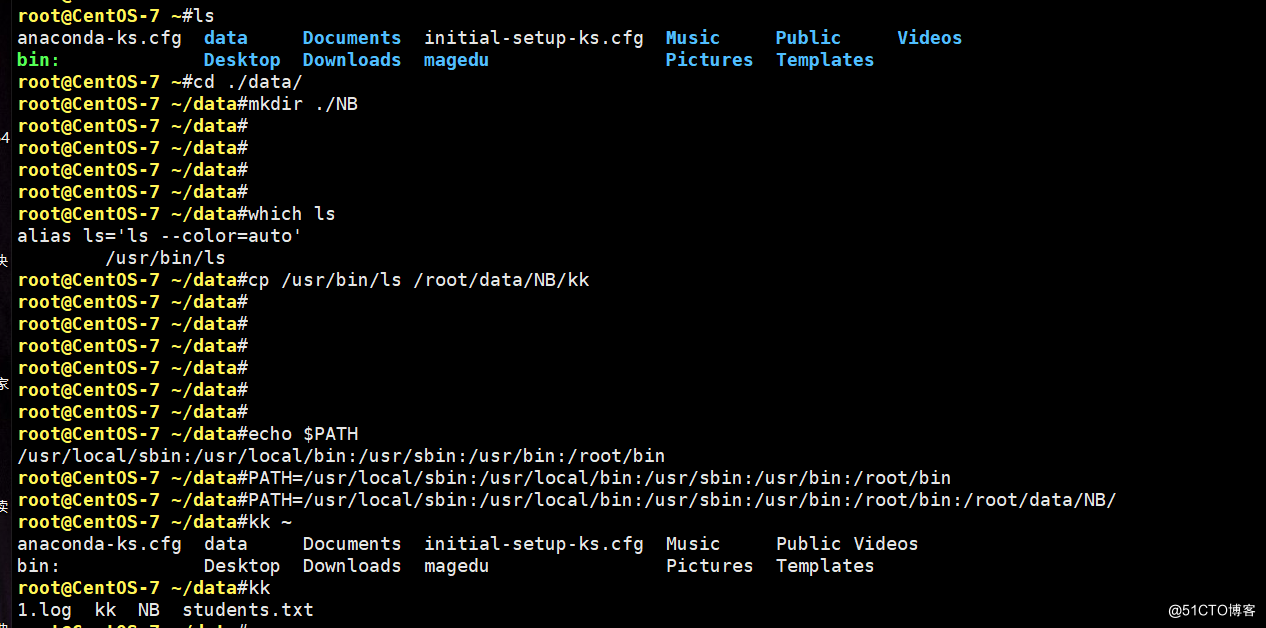Click the alias ls='ls --color=auto' output line

[159, 236]
